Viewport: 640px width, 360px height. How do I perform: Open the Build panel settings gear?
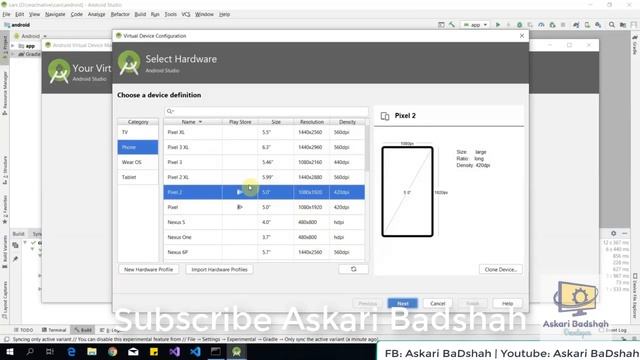pyautogui.click(x=613, y=233)
